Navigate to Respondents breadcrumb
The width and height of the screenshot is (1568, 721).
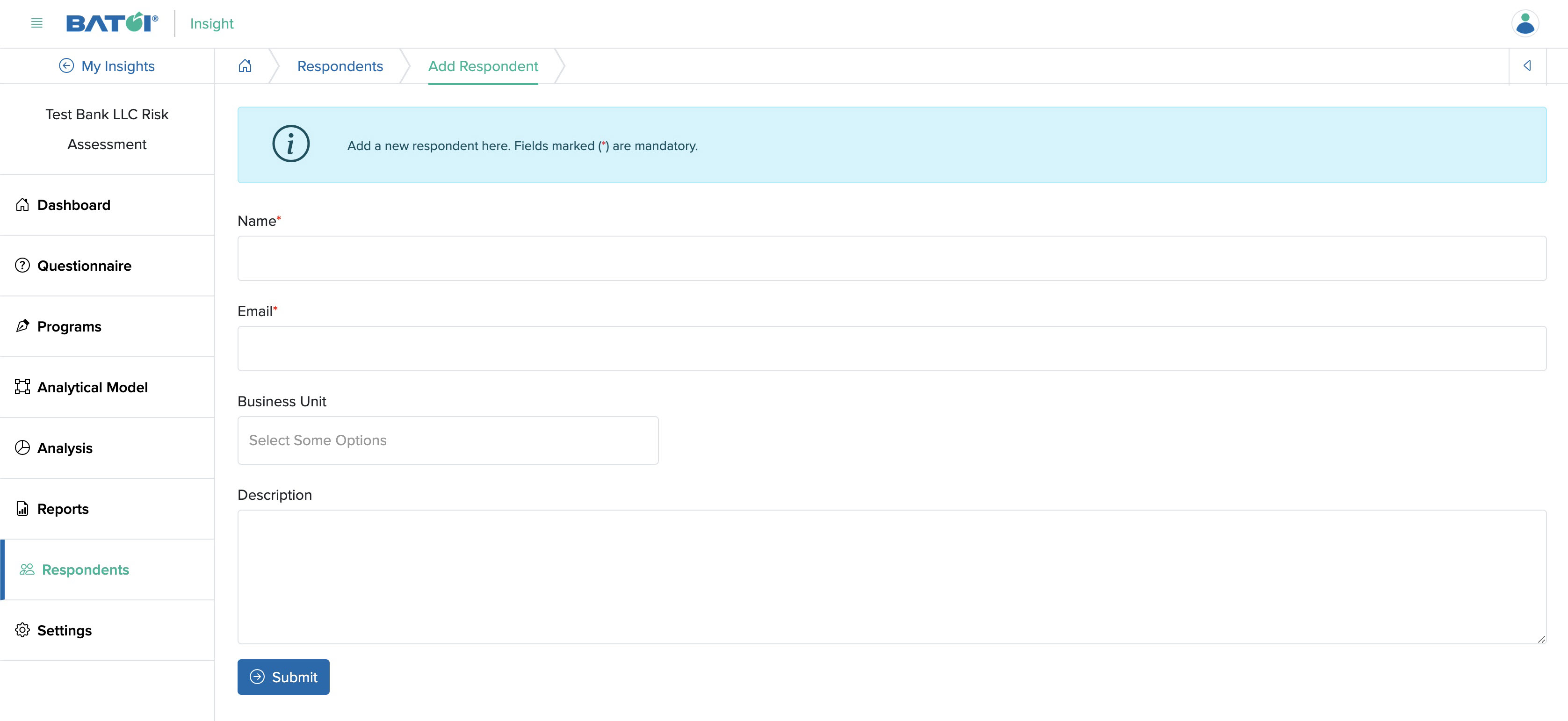tap(340, 66)
